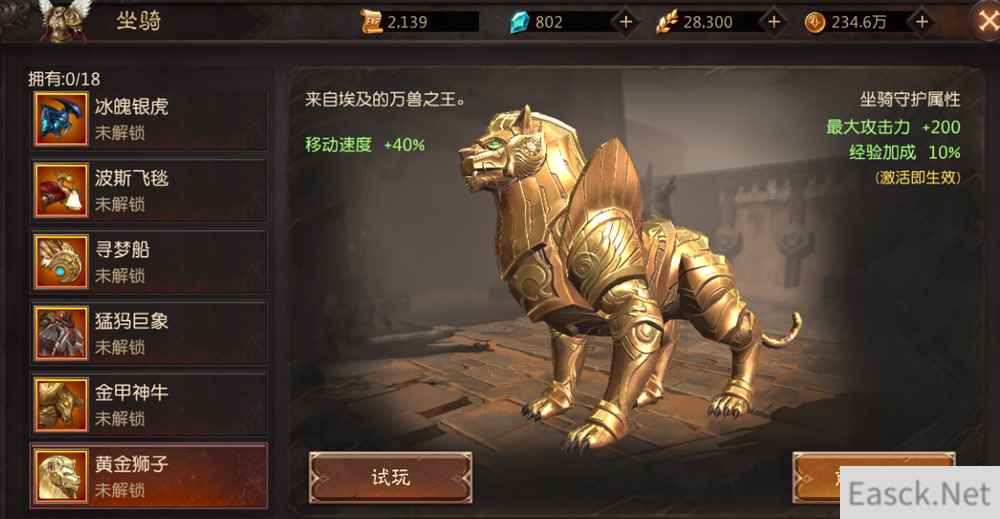Add more diamonds with plus button
This screenshot has height=519, width=1000.
(626, 22)
